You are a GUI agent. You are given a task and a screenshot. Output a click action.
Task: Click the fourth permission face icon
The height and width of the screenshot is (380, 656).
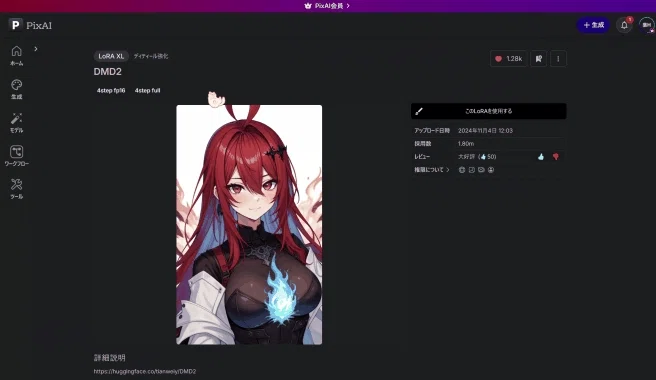(491, 170)
